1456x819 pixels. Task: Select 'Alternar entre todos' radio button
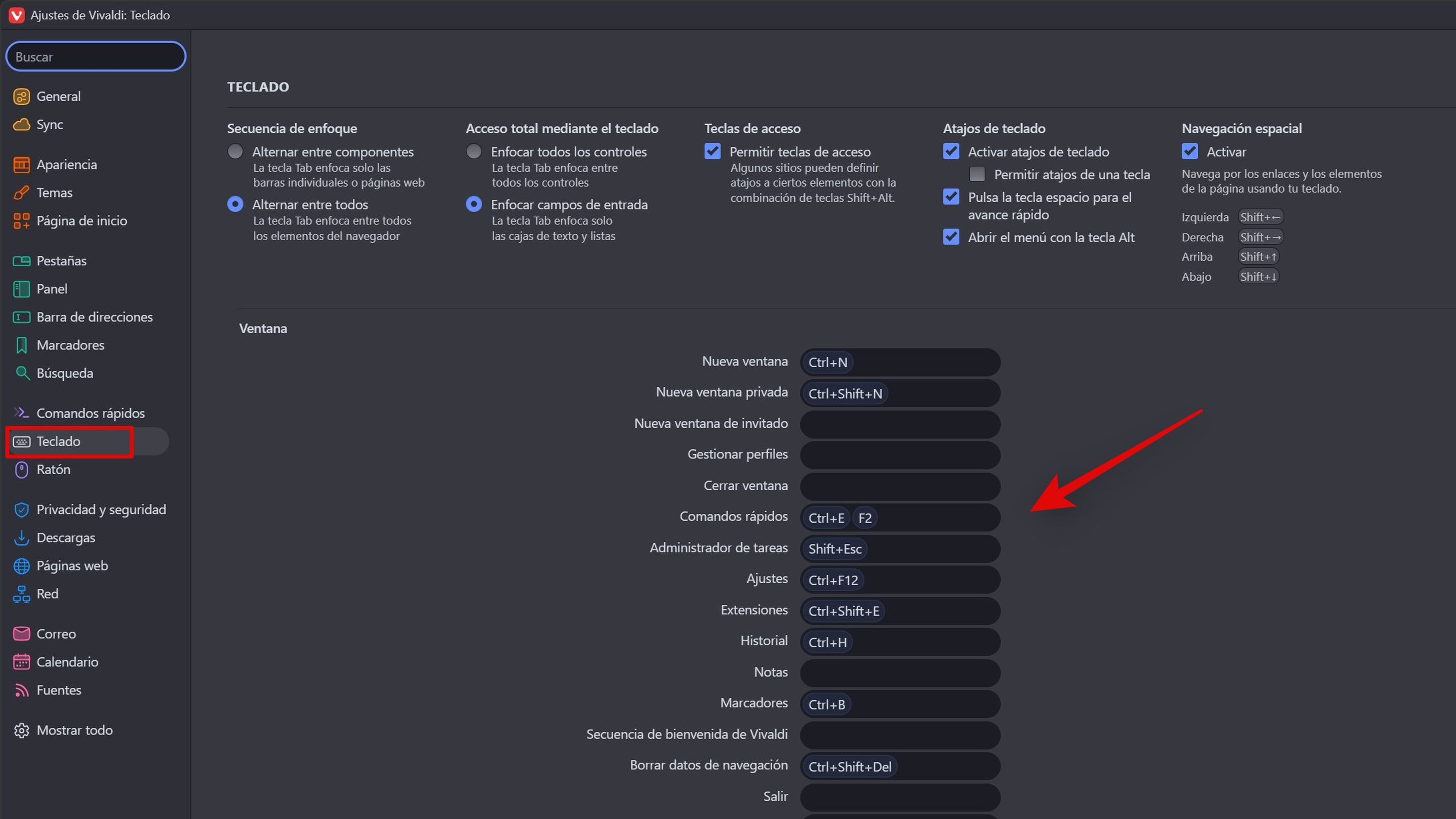(235, 204)
